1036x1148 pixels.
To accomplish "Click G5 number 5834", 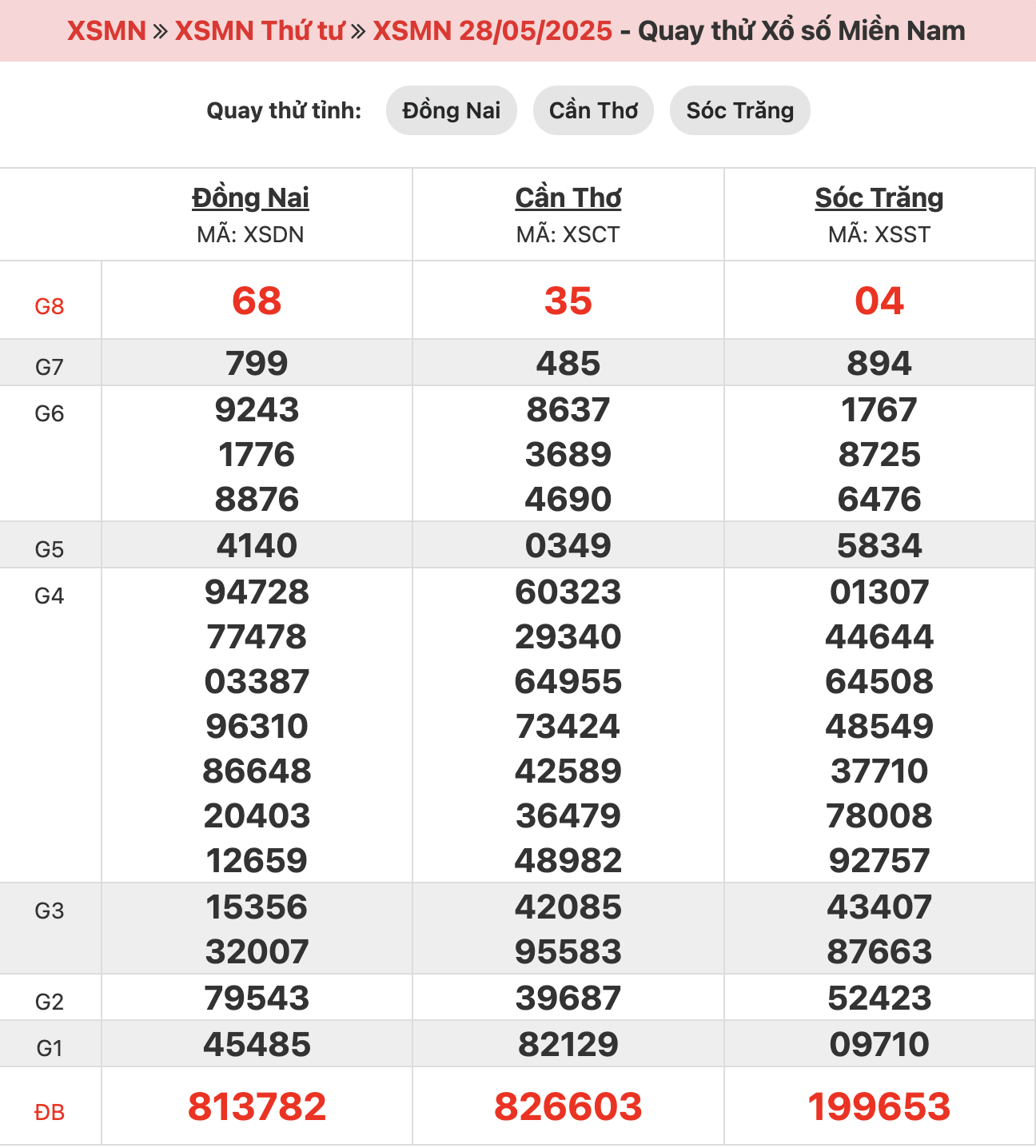I will click(x=879, y=546).
